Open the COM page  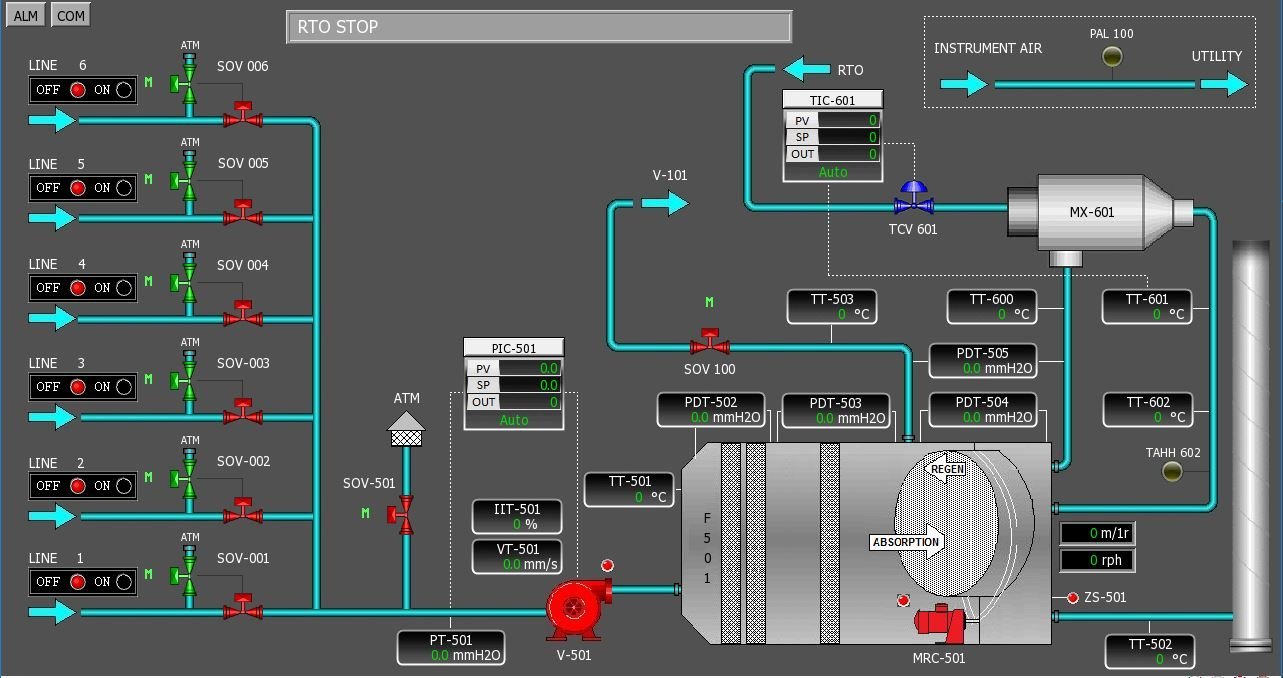70,16
